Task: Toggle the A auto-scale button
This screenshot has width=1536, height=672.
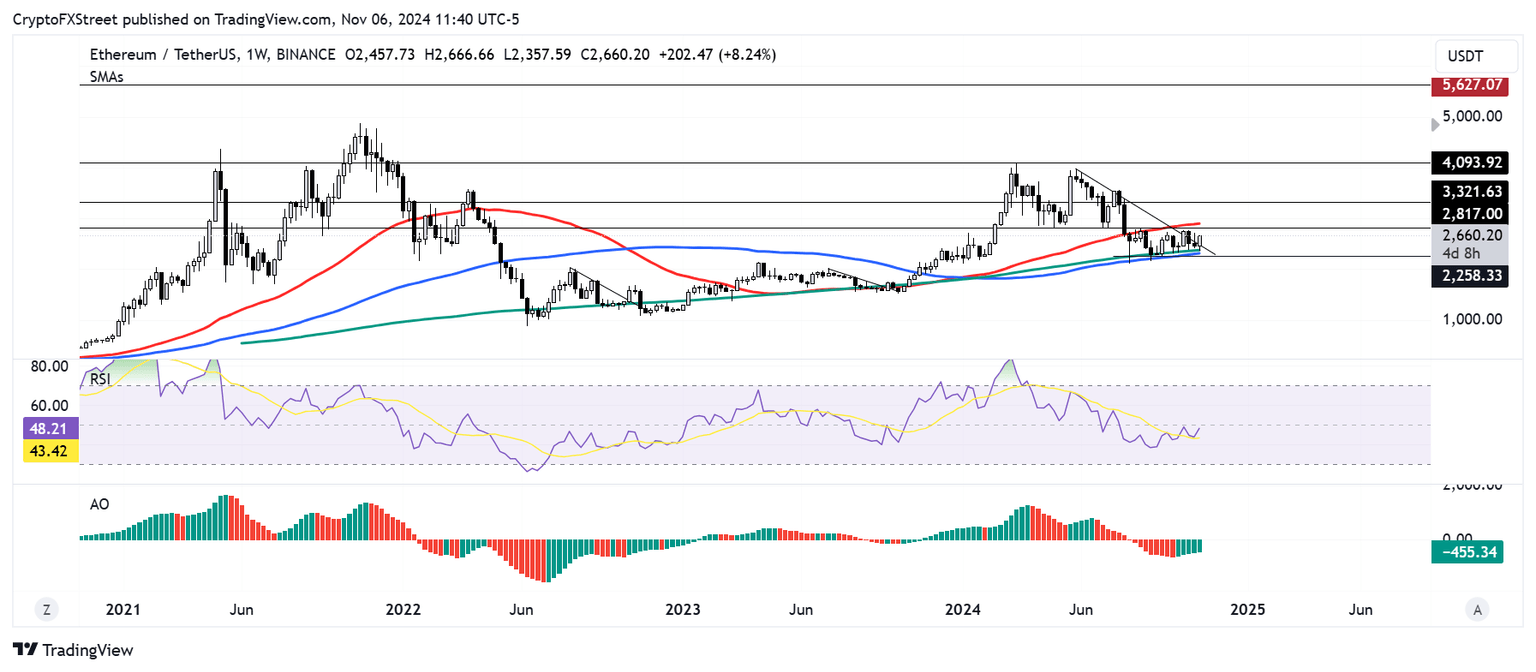Action: pos(1476,608)
